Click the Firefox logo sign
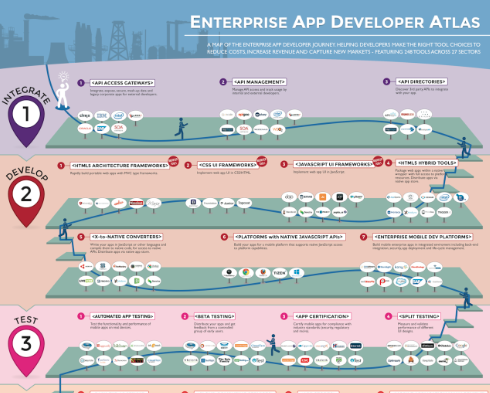 coord(263,273)
